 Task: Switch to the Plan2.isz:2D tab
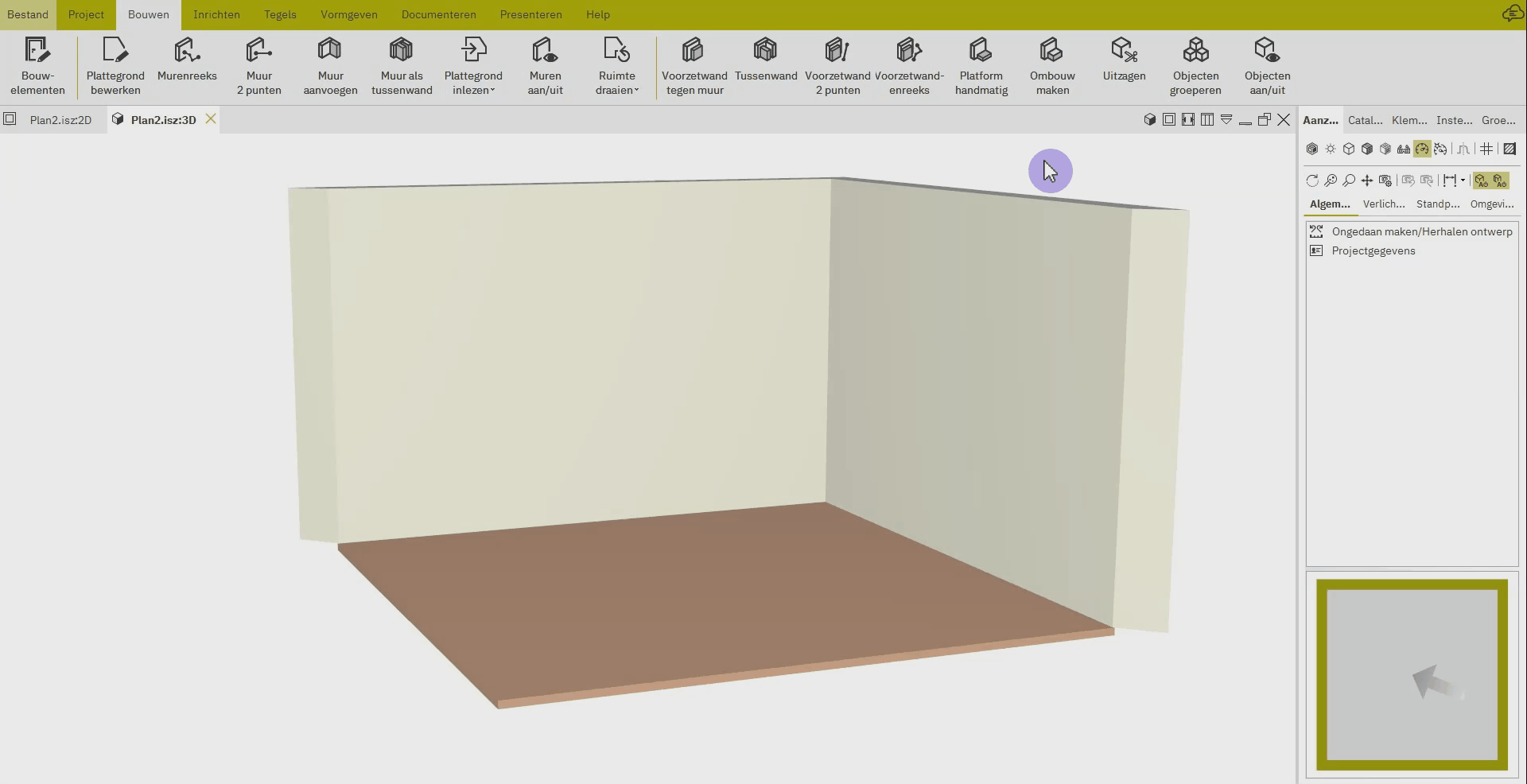point(60,119)
